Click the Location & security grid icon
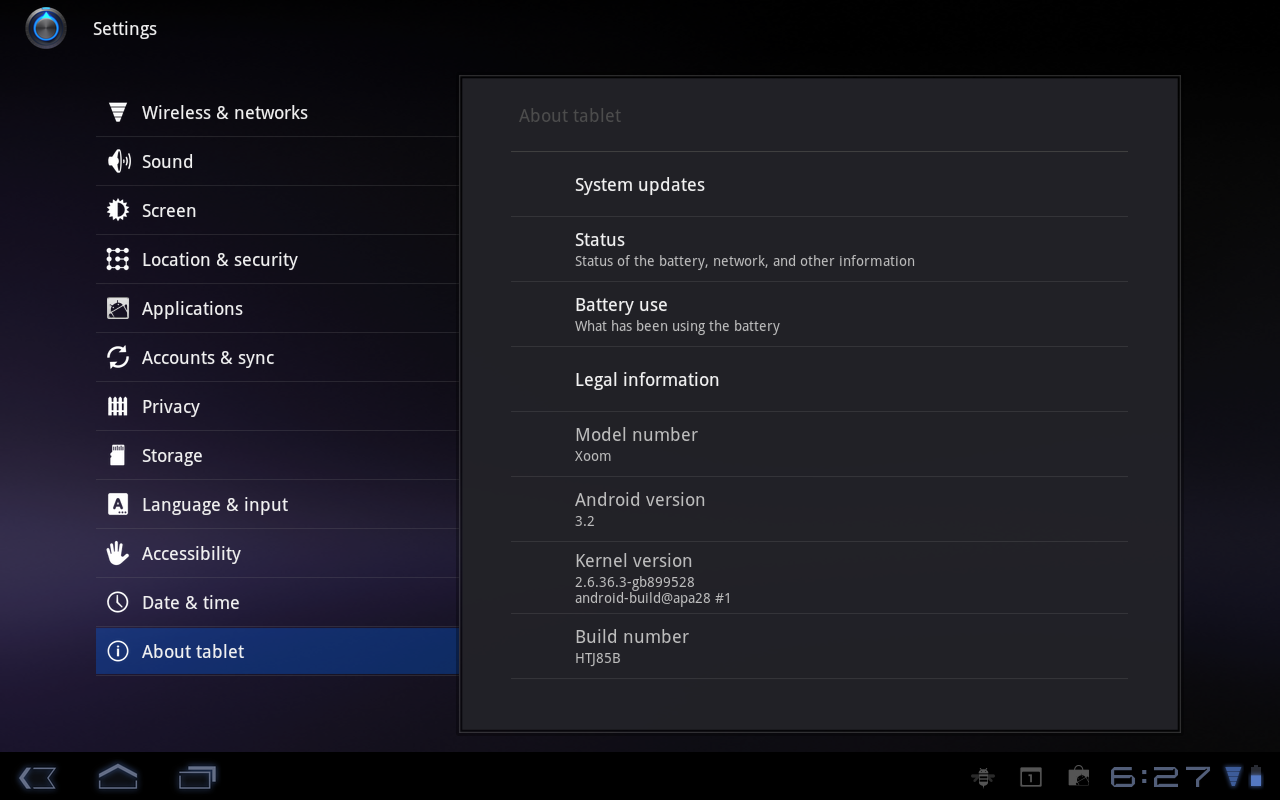 118,259
